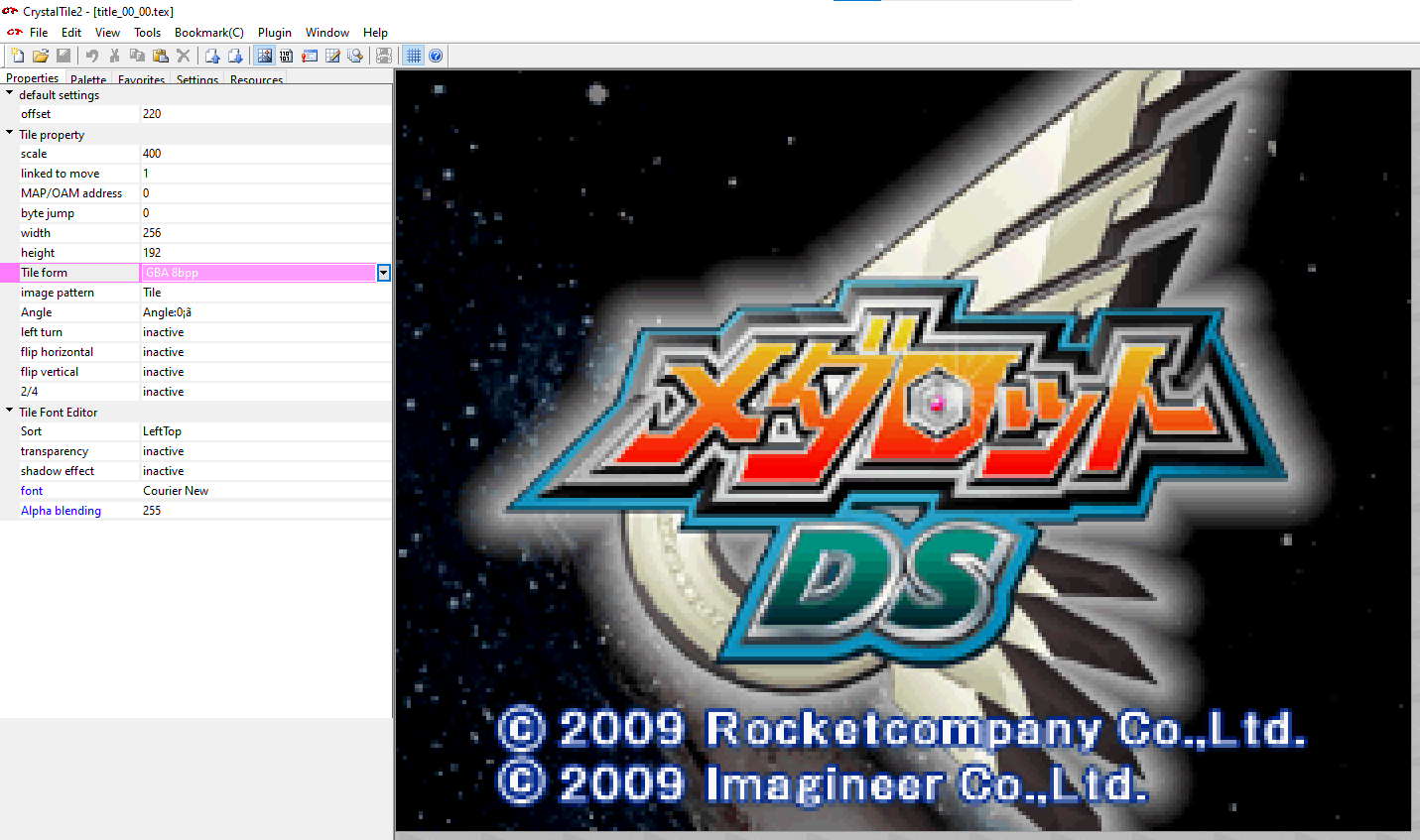Image resolution: width=1420 pixels, height=840 pixels.
Task: Click the page icon with up arrow
Action: tap(211, 56)
